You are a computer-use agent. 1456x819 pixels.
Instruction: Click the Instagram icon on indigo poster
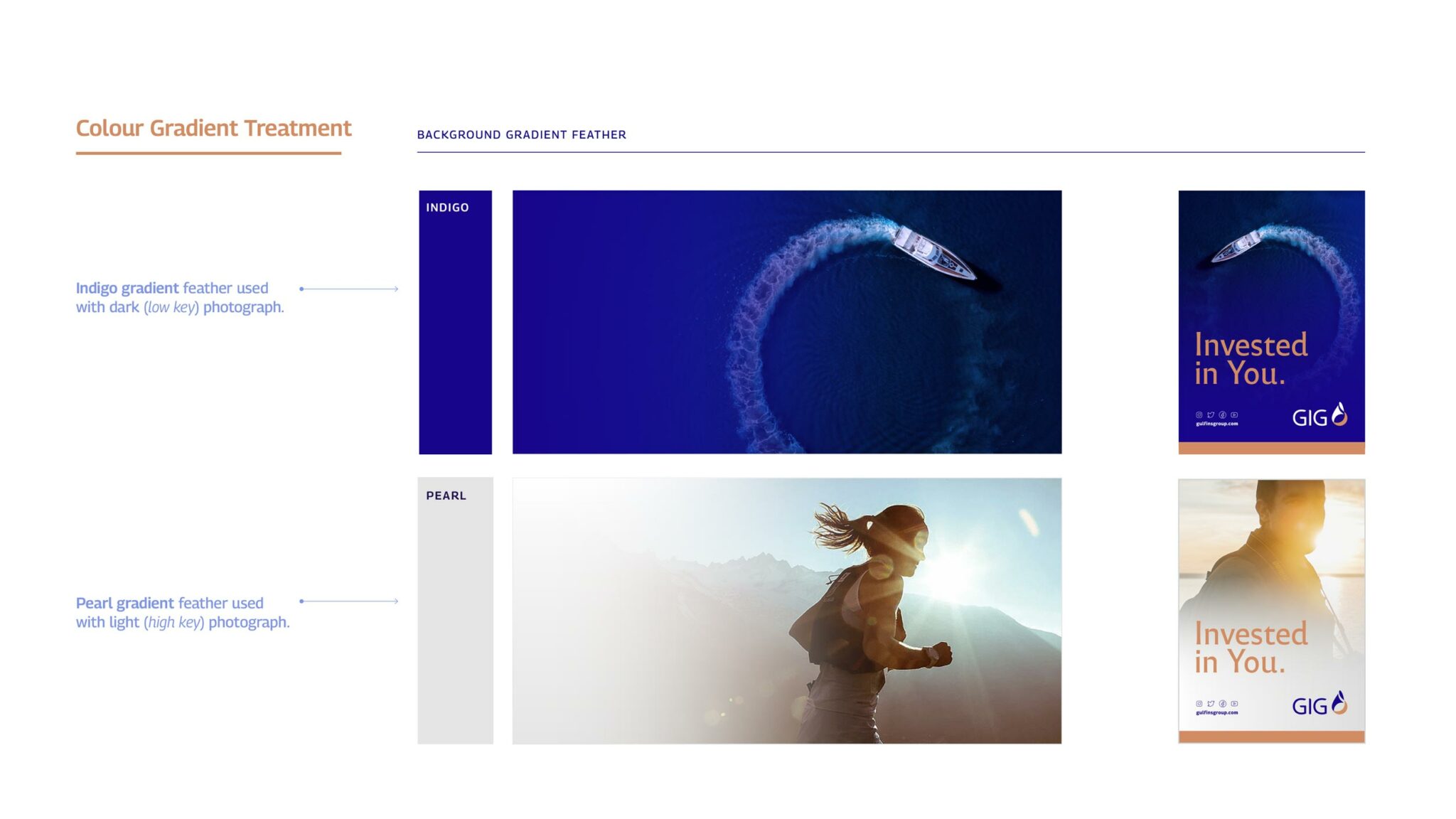coord(1199,414)
